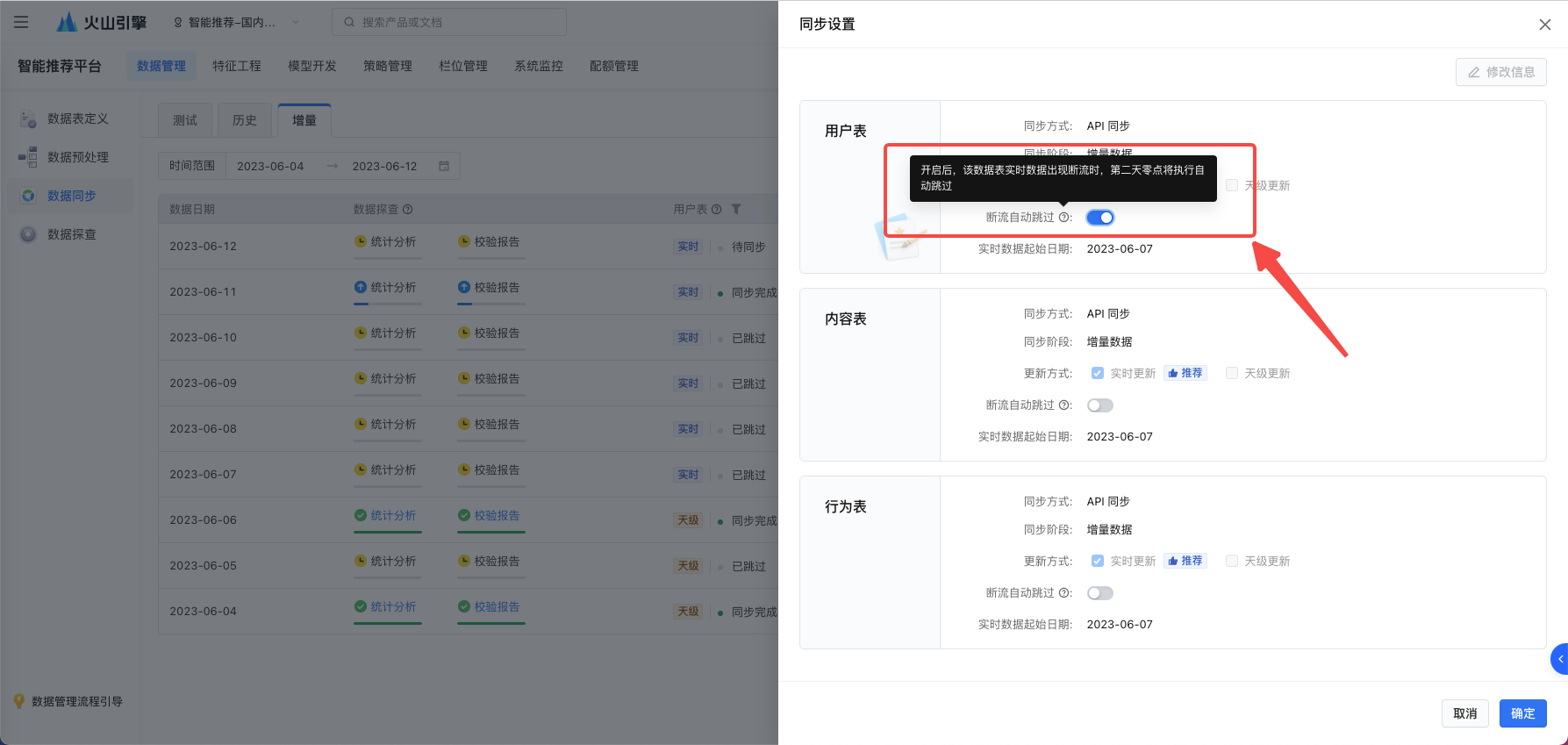Viewport: 1568px width, 745px height.
Task: Click the end date 2023-06-12 field
Action: click(x=384, y=166)
